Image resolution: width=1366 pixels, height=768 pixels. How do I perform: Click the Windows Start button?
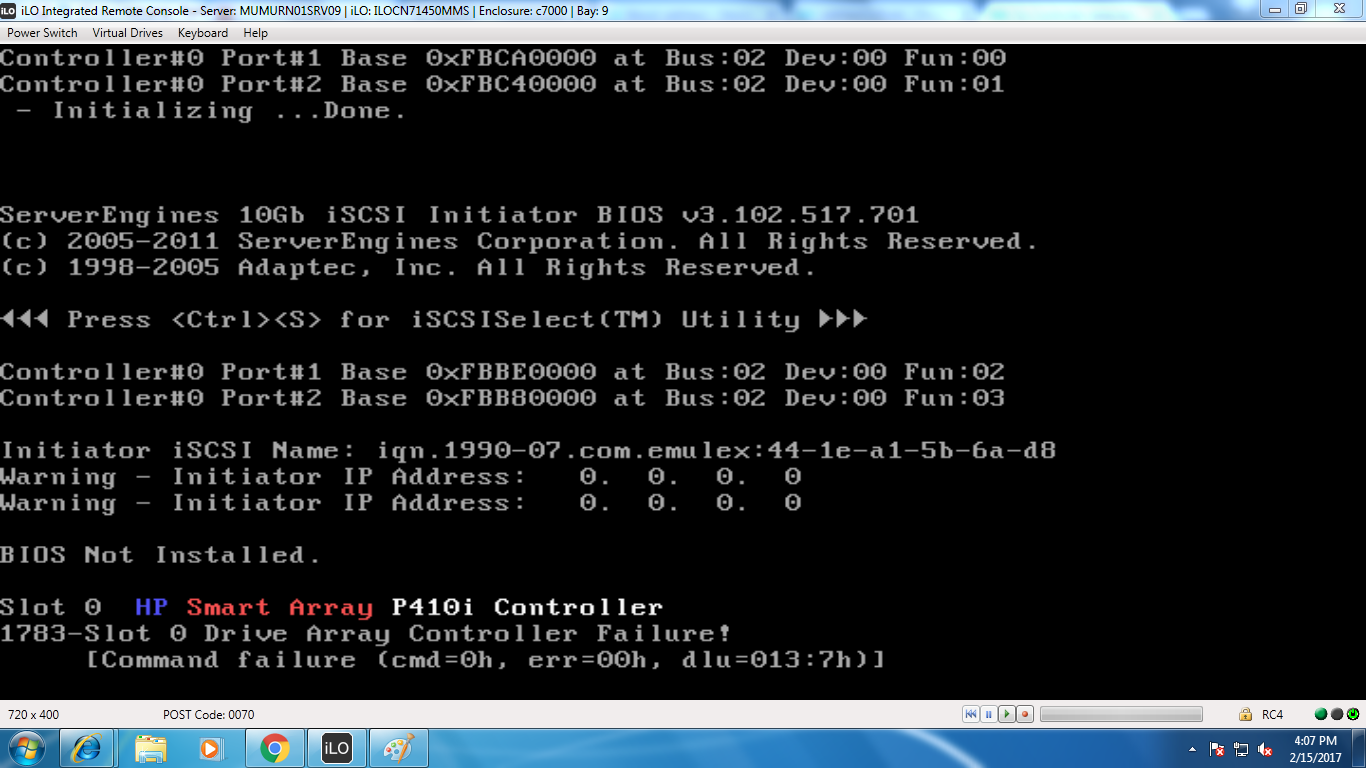click(26, 748)
